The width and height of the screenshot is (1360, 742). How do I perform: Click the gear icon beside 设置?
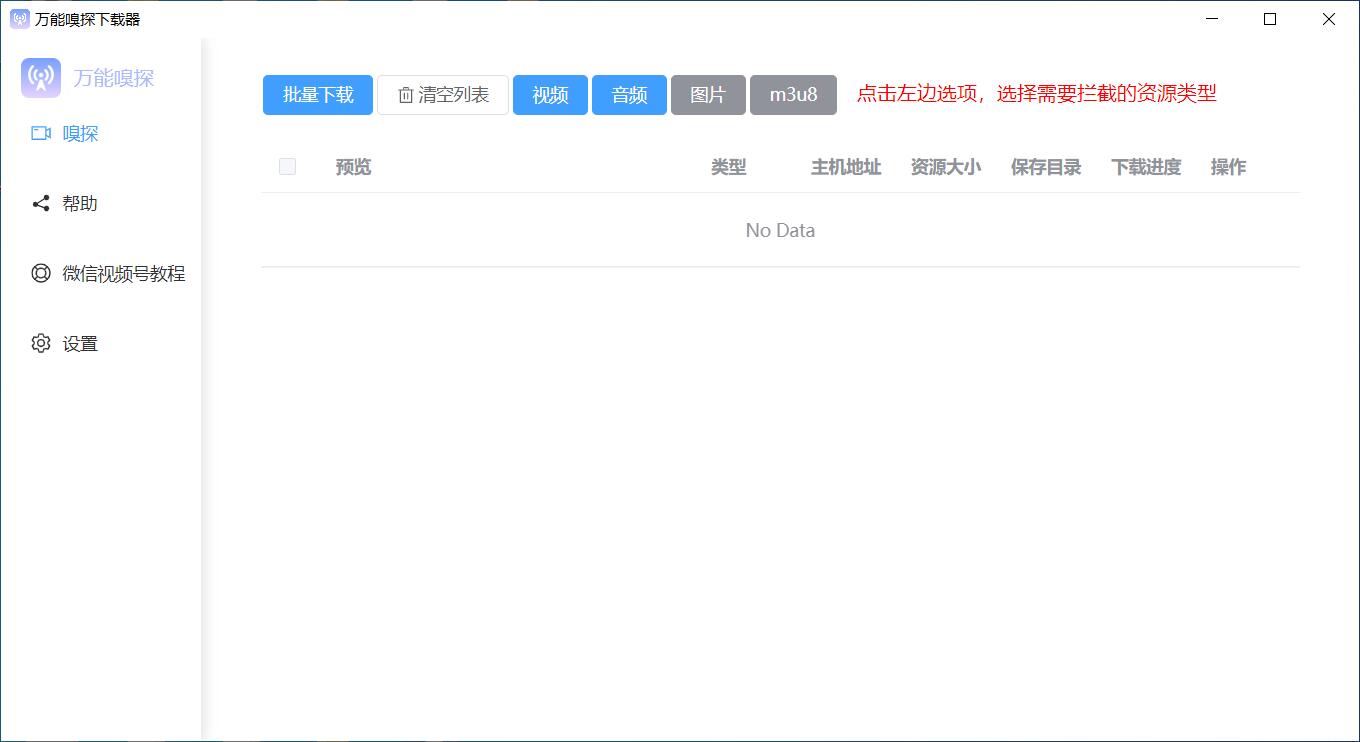41,343
